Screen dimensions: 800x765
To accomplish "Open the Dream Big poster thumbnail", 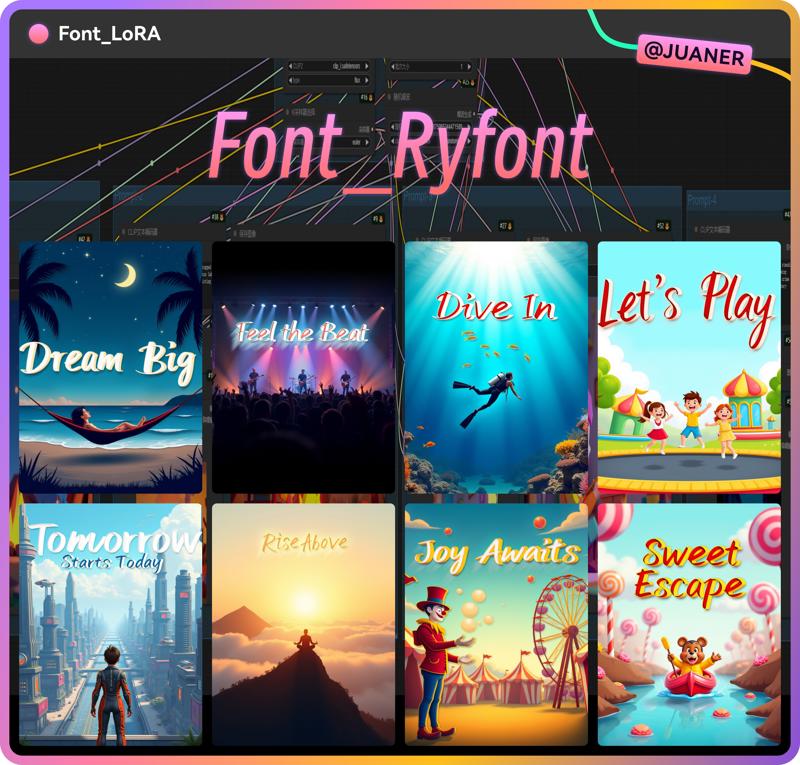I will coord(111,367).
